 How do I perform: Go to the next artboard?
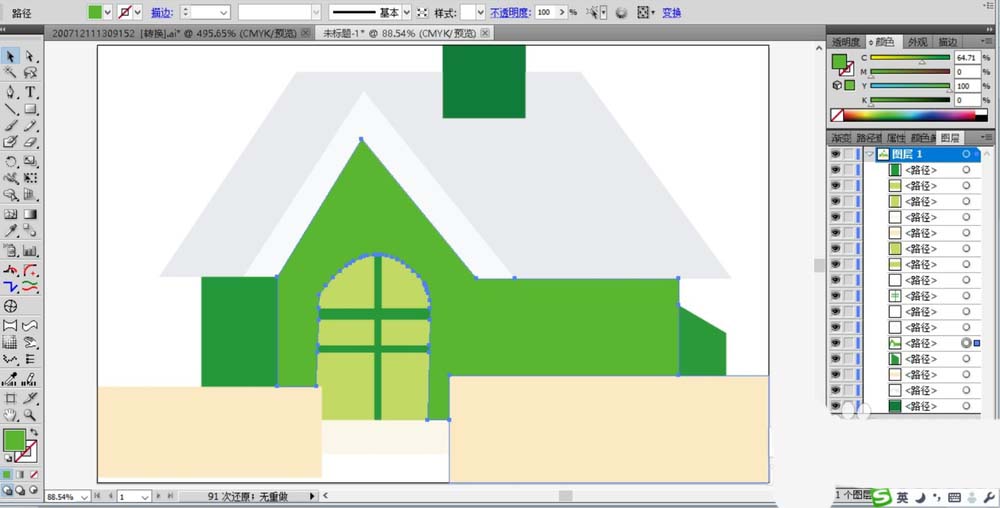pyautogui.click(x=159, y=496)
